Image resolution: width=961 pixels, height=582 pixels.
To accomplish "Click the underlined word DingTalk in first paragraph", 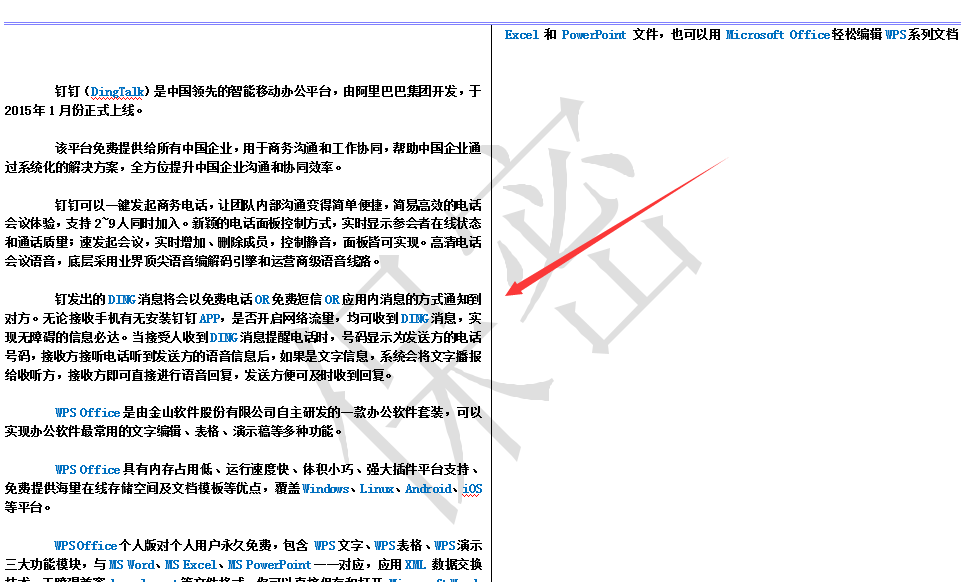I will [x=117, y=92].
